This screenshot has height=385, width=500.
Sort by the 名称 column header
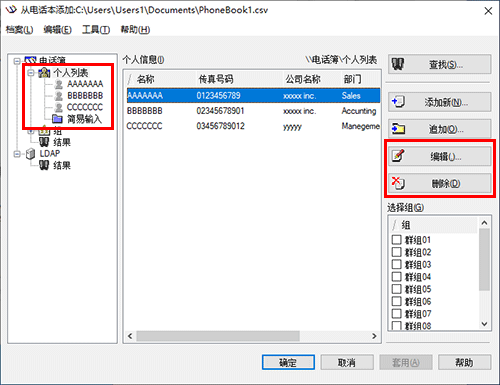click(160, 79)
